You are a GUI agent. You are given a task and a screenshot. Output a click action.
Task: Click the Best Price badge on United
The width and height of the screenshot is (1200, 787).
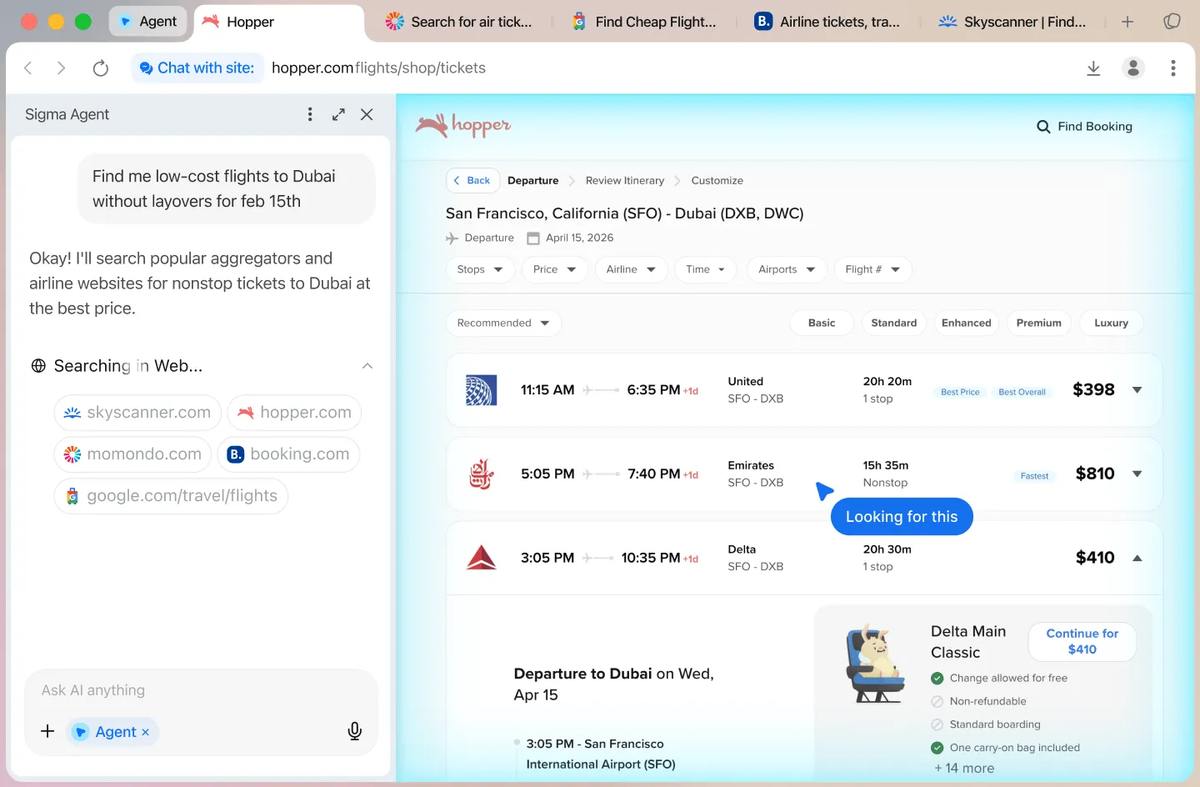(960, 392)
